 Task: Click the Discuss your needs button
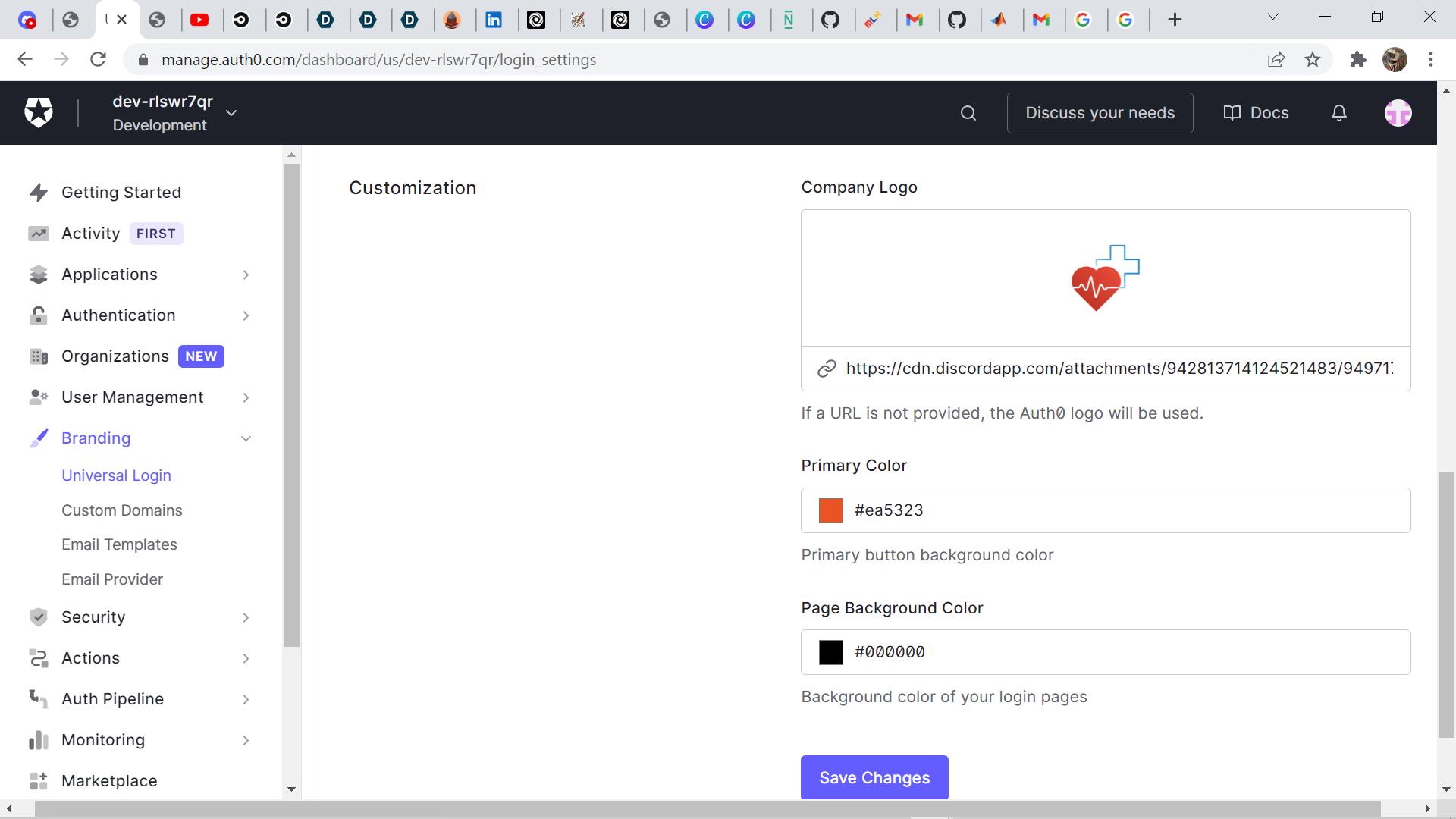point(1100,113)
